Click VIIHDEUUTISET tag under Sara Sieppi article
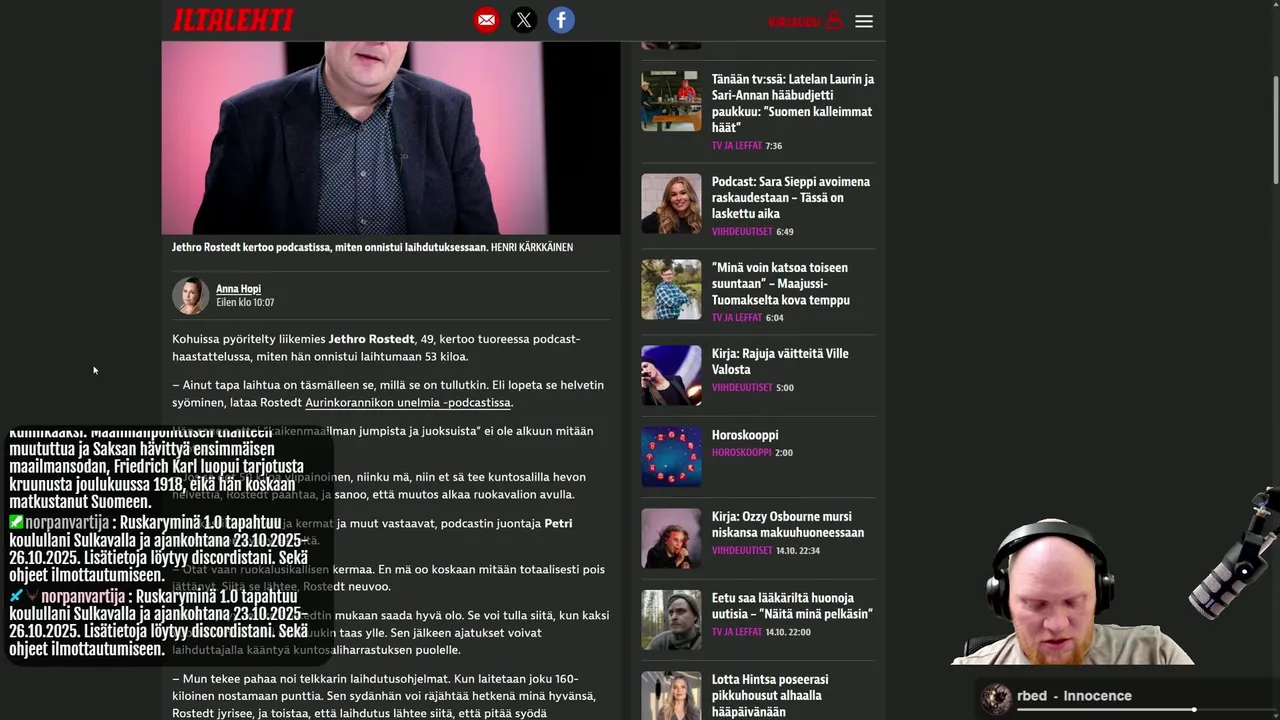1280x720 pixels. pyautogui.click(x=742, y=231)
